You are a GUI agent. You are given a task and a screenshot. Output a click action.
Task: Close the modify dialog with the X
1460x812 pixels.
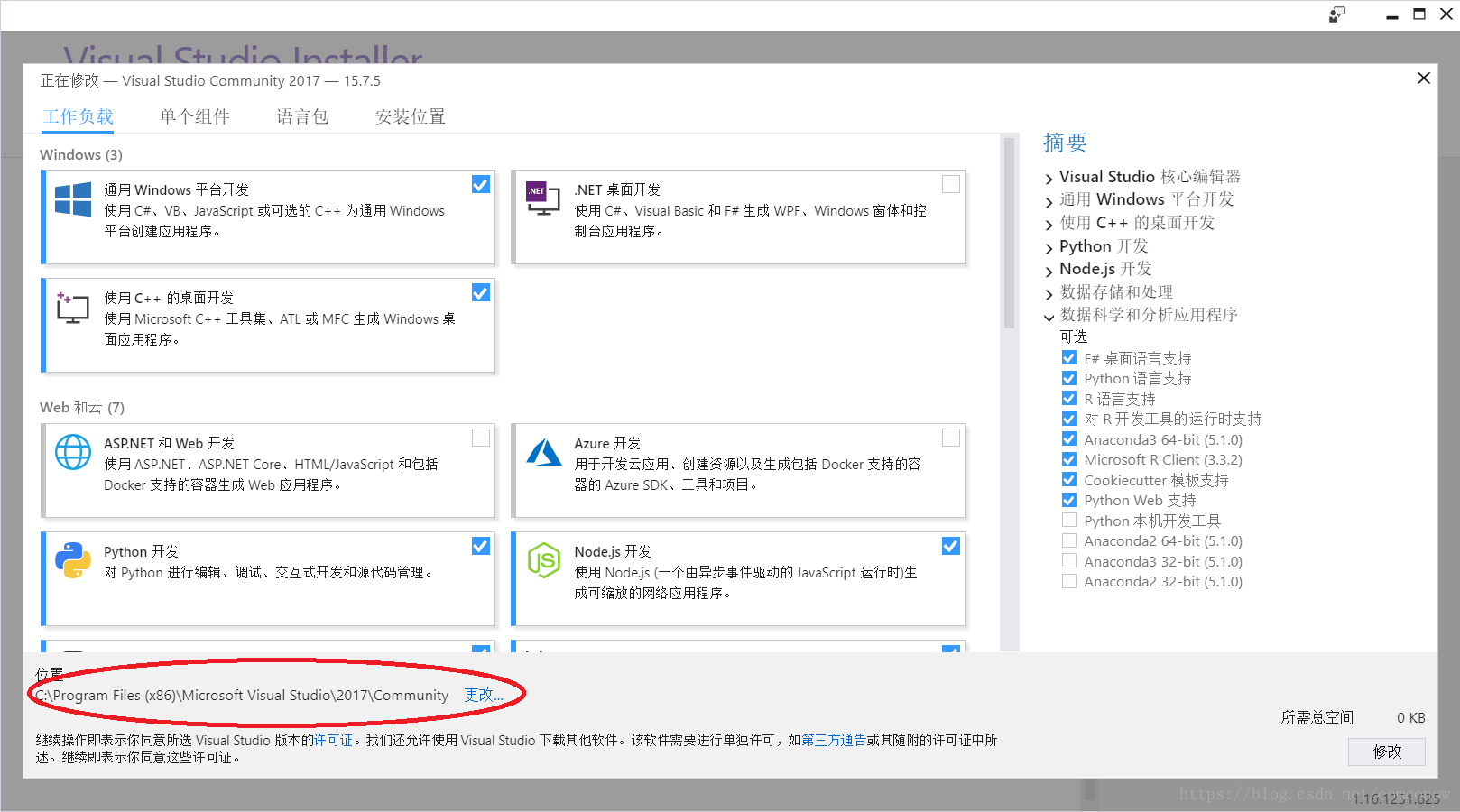[x=1424, y=78]
